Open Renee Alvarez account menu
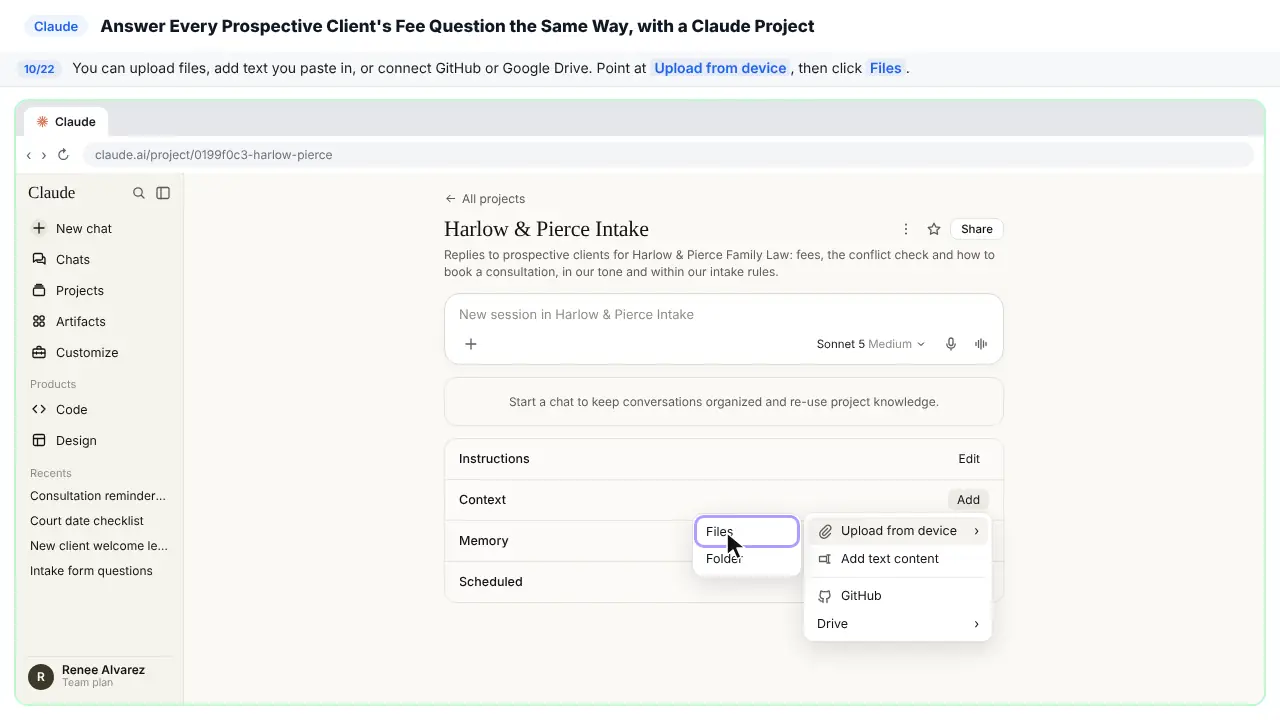Screen dimensions: 1280x720 click(100, 676)
